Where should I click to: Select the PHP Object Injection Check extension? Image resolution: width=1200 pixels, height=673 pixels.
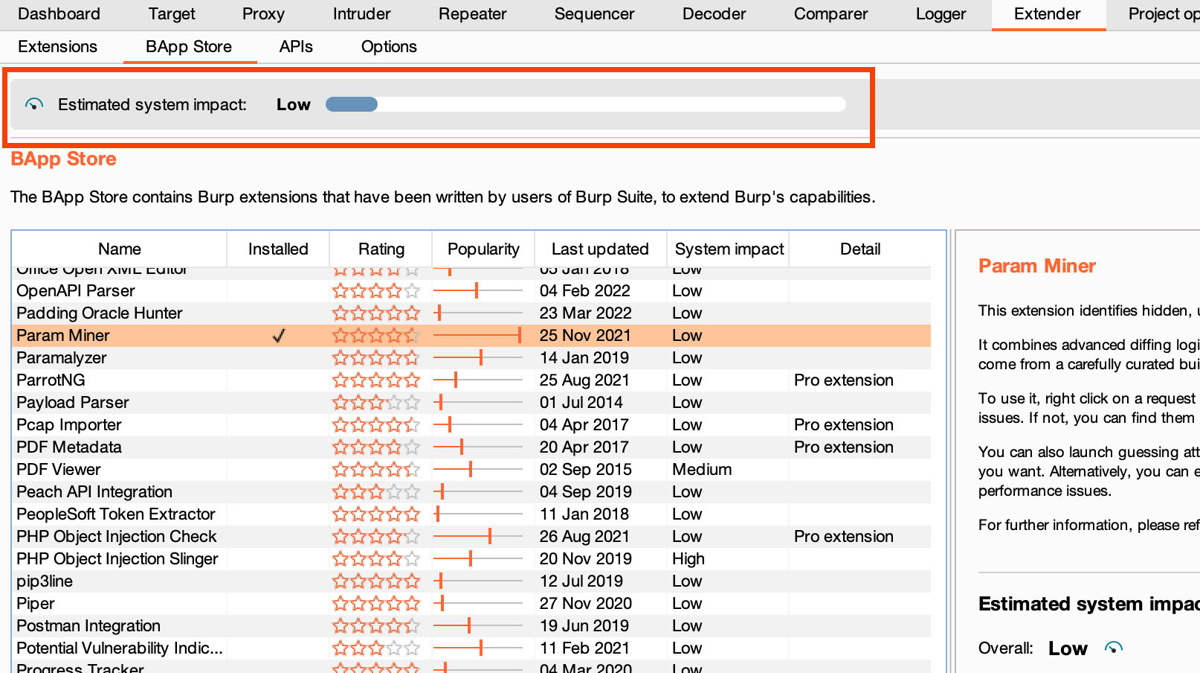click(472, 537)
